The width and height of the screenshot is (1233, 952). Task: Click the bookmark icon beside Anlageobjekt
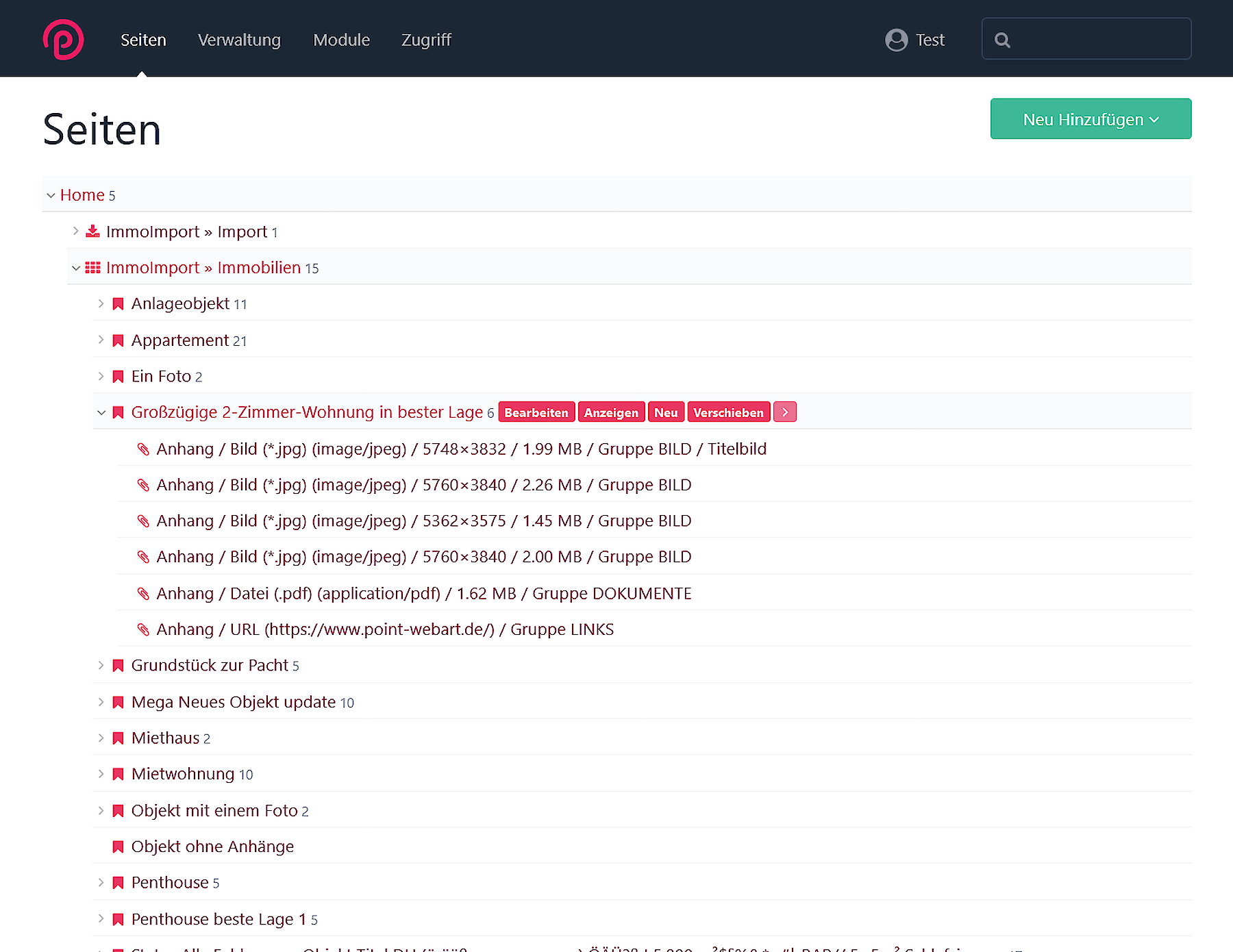(x=118, y=304)
